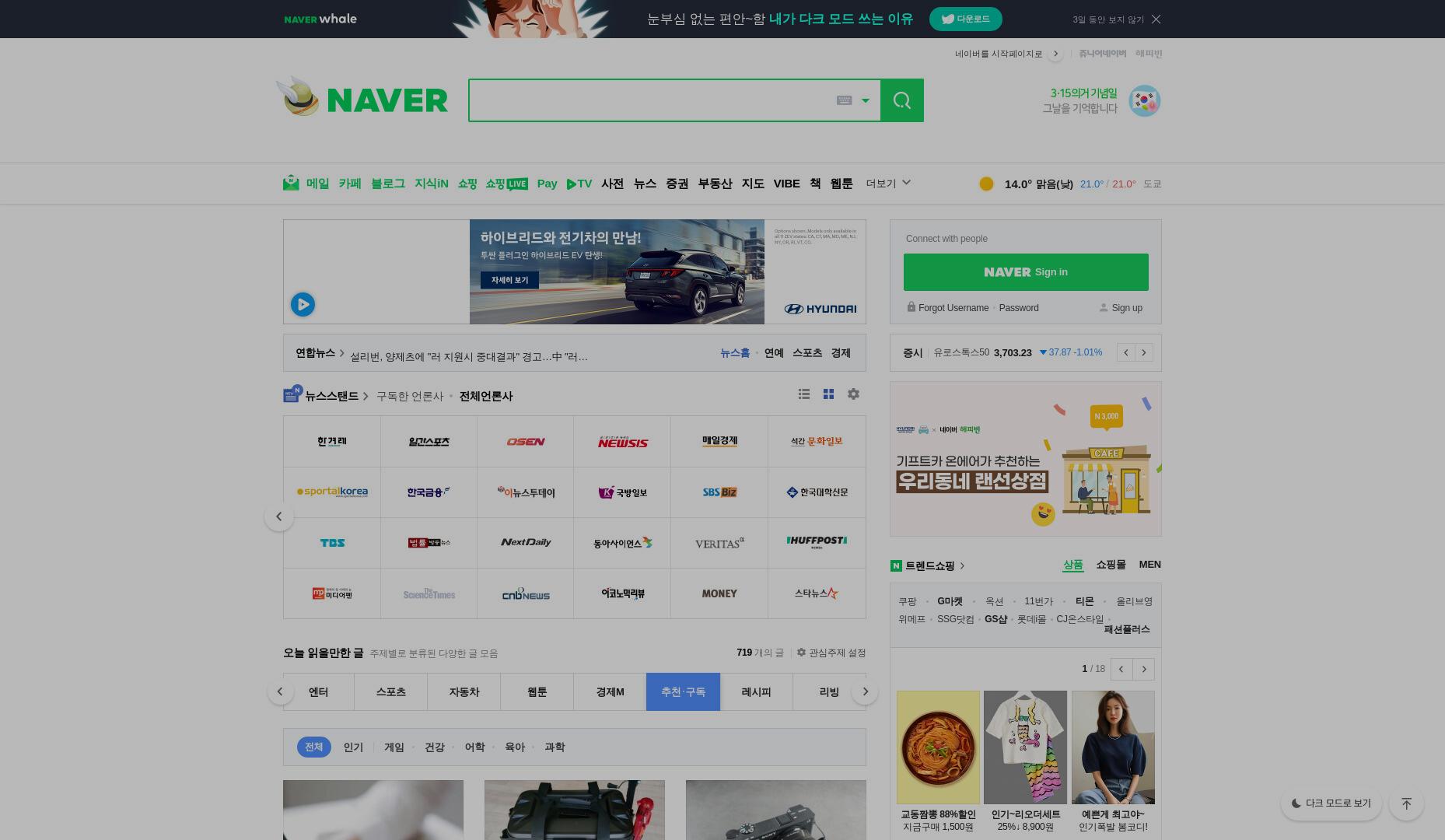The height and width of the screenshot is (840, 1445).
Task: Expand the 더보기 menu
Action: click(x=888, y=184)
